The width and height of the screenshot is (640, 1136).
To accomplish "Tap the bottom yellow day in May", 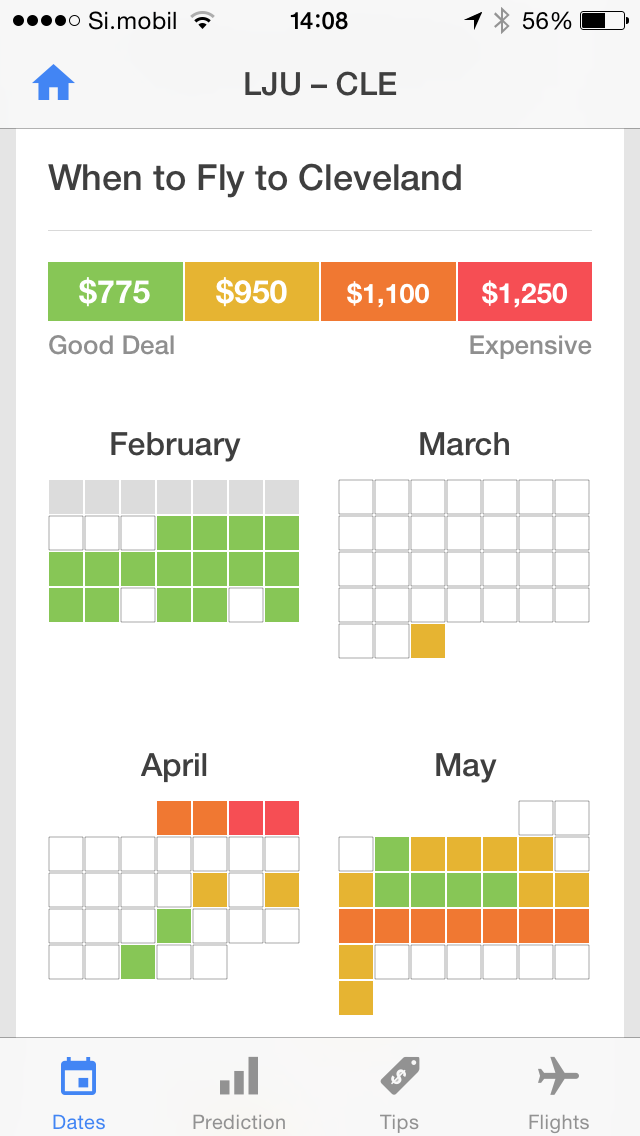I will [356, 998].
